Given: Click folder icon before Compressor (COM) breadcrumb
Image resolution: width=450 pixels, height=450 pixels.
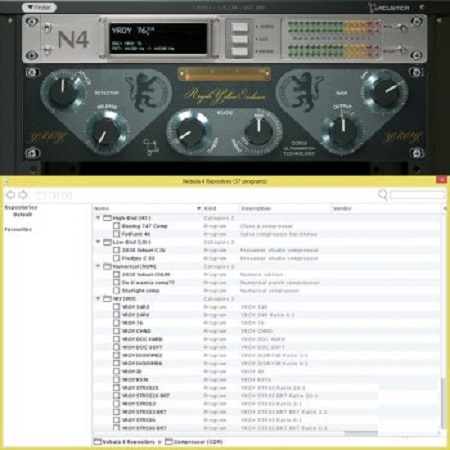Looking at the screenshot, I should coord(169,442).
